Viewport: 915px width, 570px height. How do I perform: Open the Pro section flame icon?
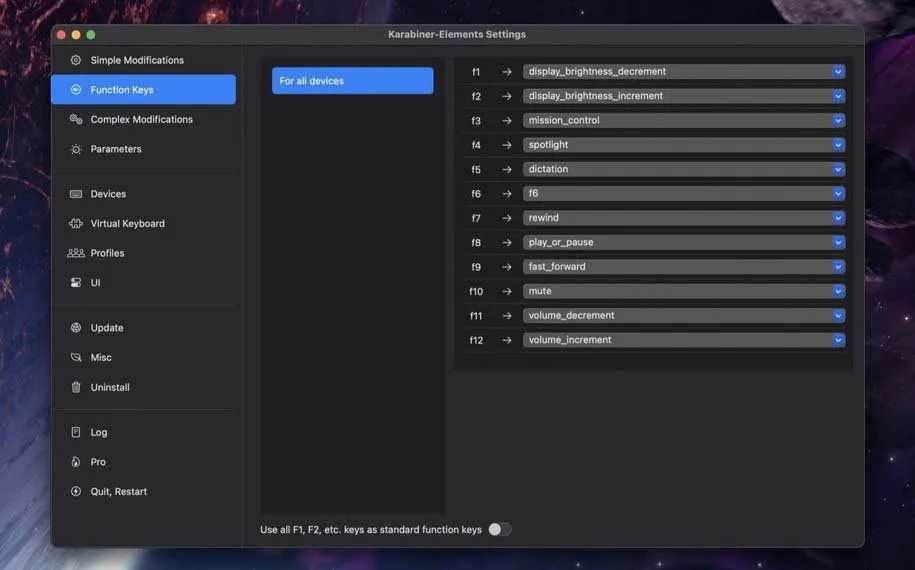76,462
